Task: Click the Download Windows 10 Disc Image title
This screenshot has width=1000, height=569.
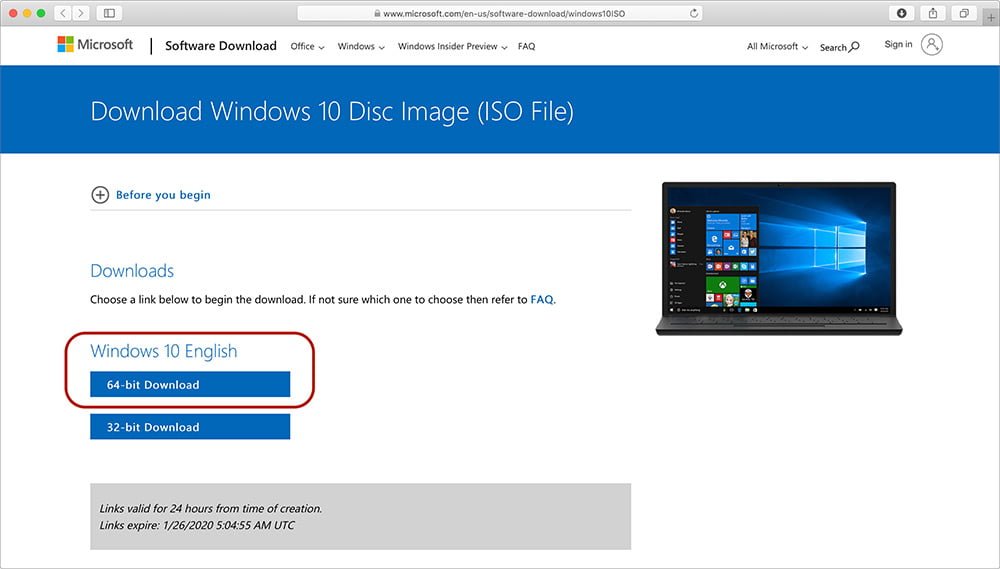Action: [332, 112]
